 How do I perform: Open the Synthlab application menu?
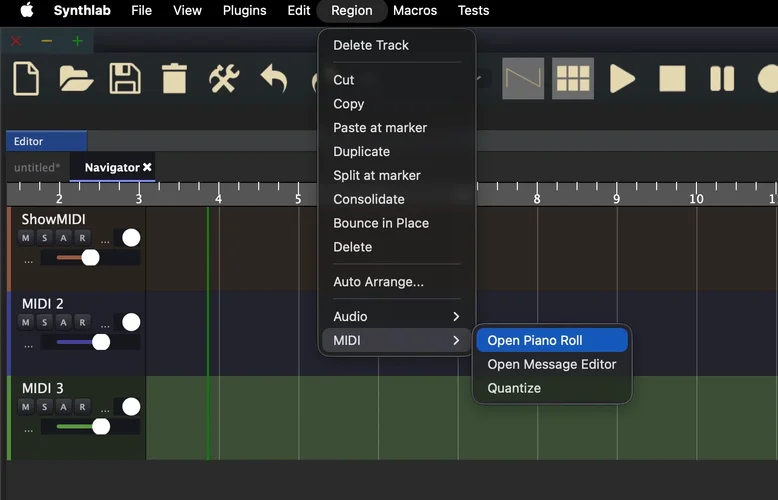82,10
